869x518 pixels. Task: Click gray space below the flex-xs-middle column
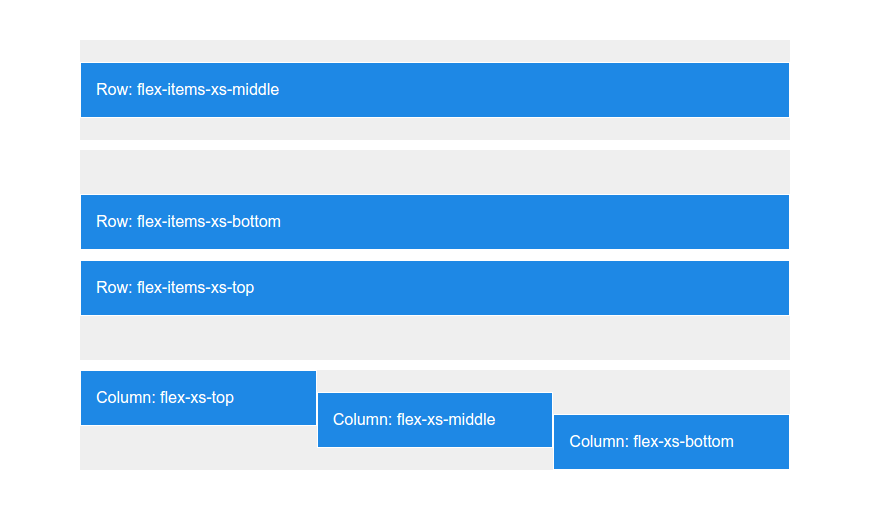(x=435, y=458)
